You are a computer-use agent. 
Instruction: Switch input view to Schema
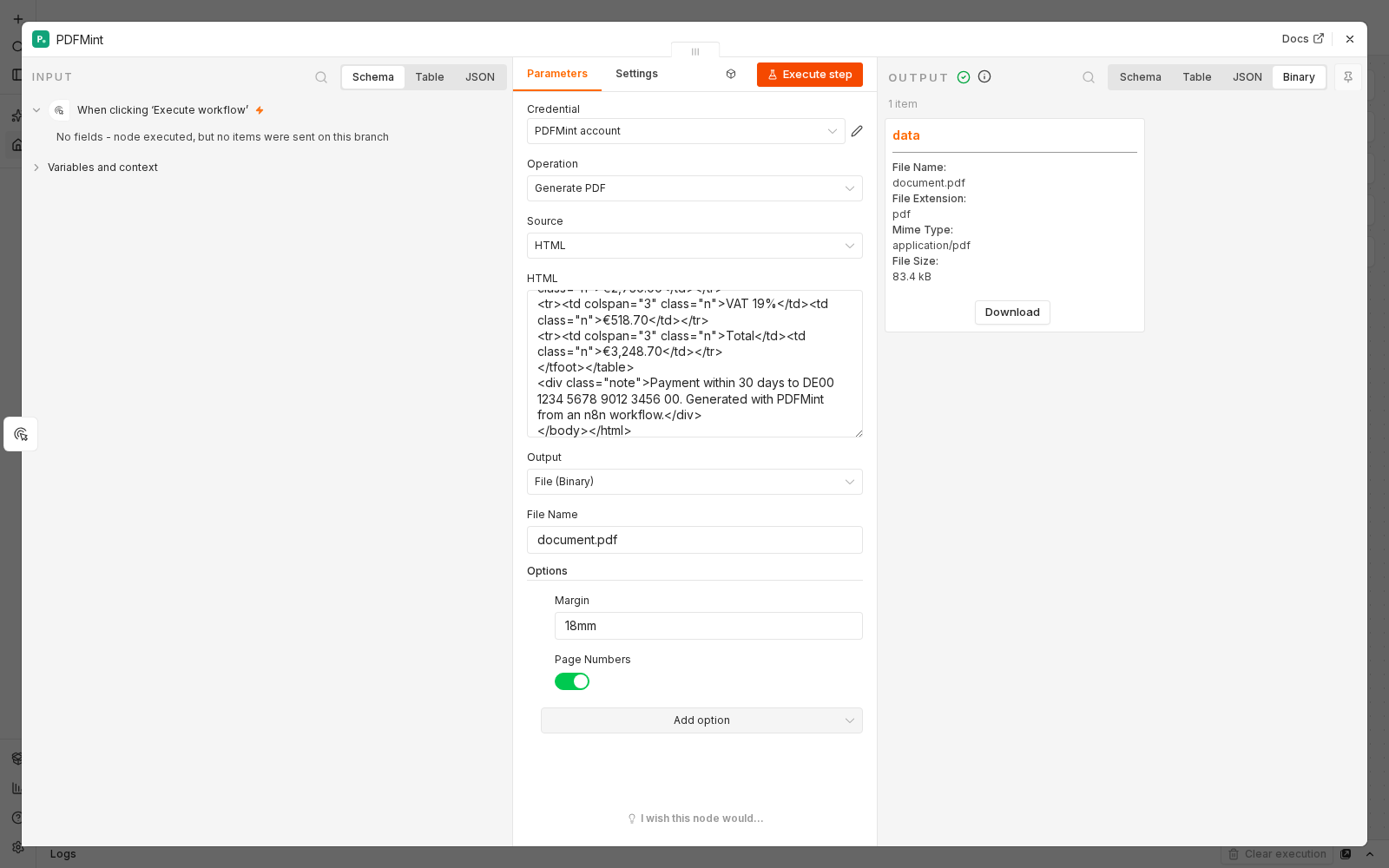pos(373,77)
